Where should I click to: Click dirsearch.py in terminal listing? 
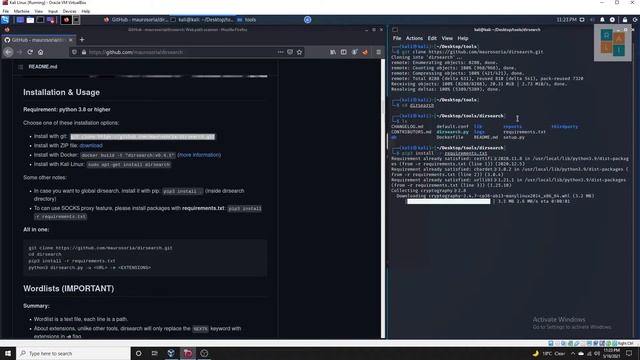coord(452,132)
